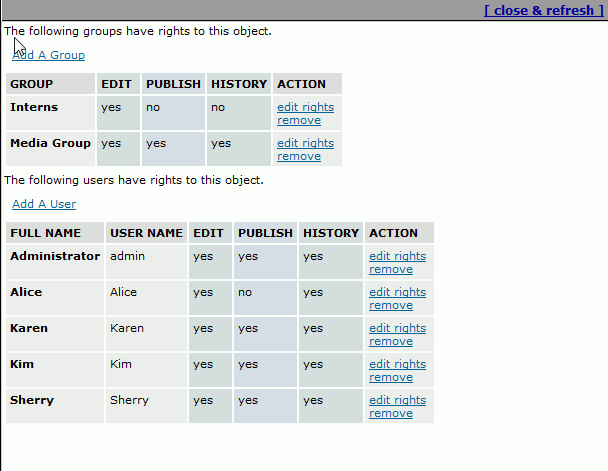Edit rights for Media Group

click(306, 143)
